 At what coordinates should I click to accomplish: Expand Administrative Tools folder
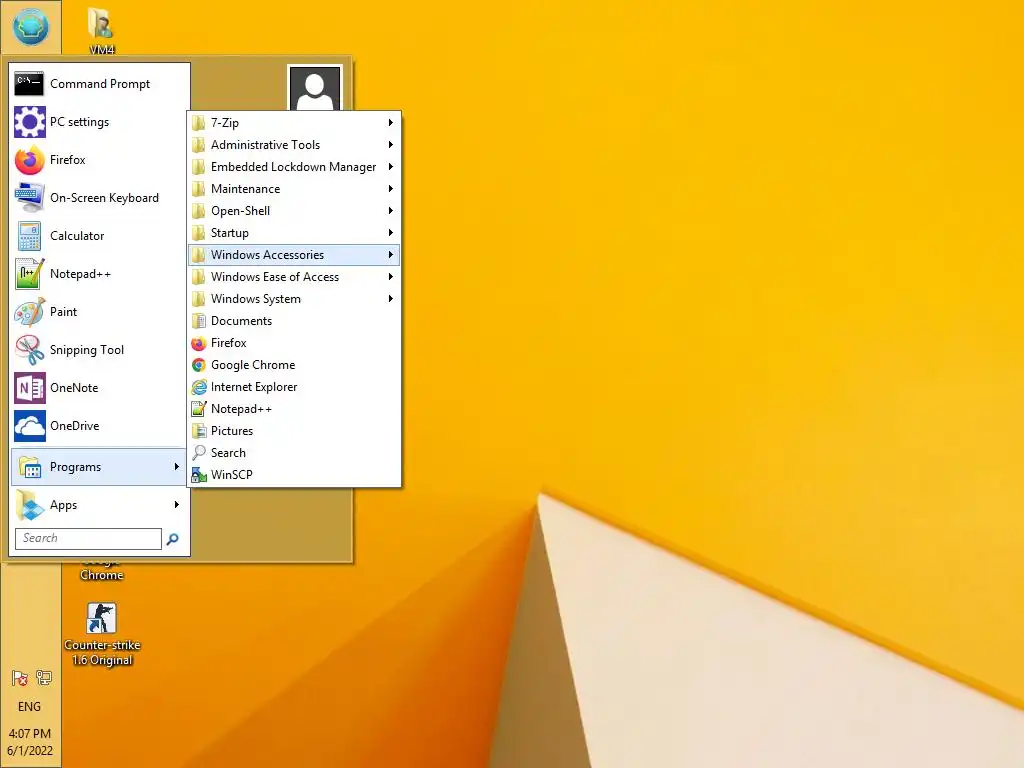point(294,145)
